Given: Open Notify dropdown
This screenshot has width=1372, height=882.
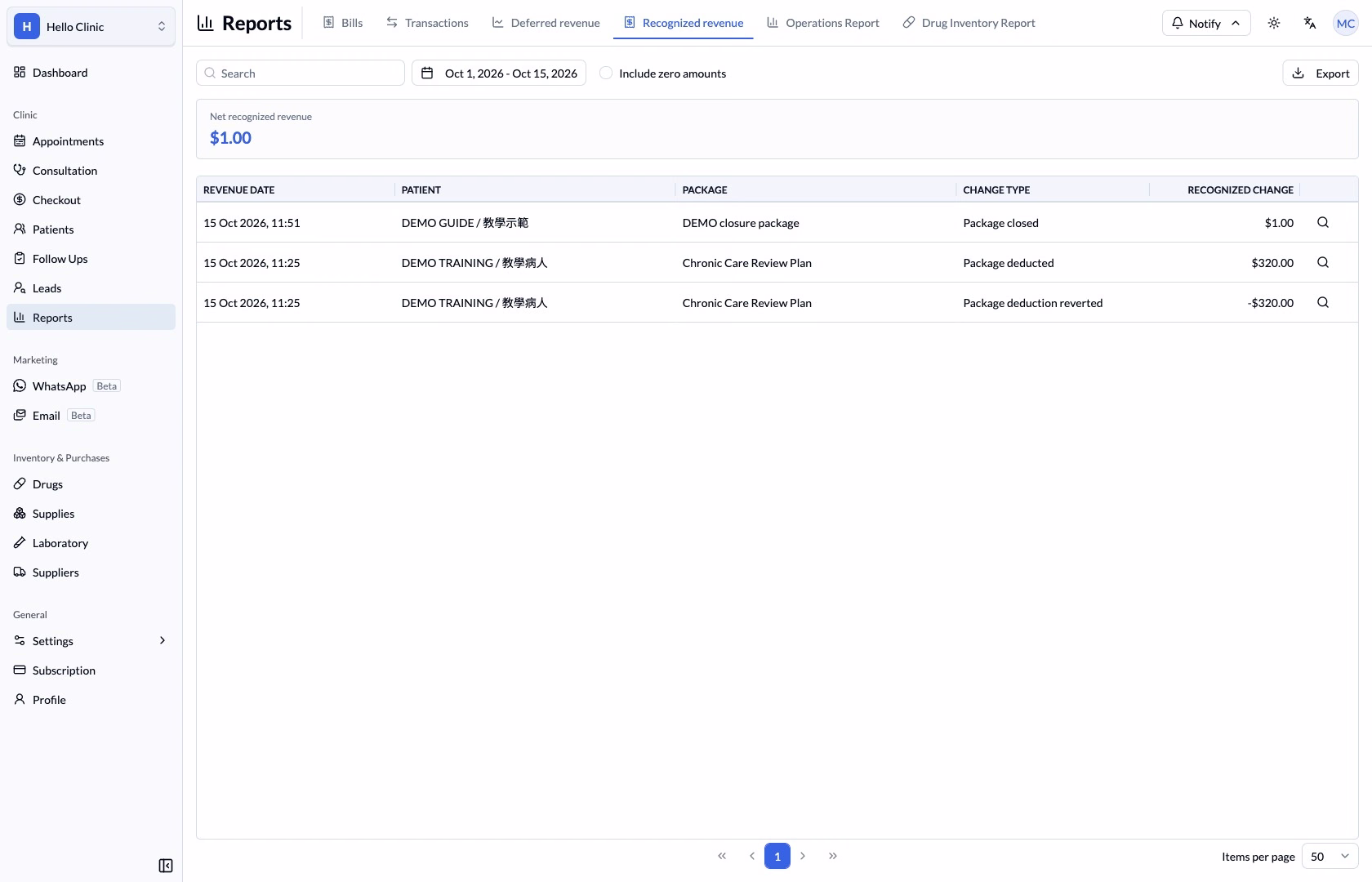Looking at the screenshot, I should point(1206,23).
